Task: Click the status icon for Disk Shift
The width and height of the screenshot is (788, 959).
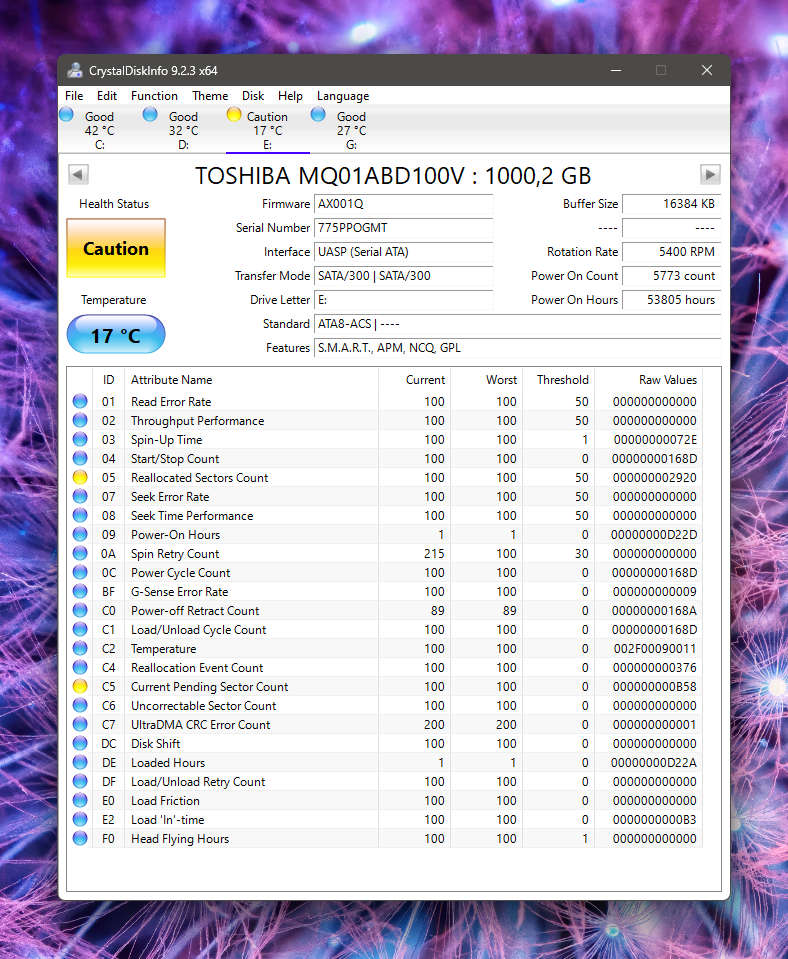Action: pyautogui.click(x=80, y=743)
